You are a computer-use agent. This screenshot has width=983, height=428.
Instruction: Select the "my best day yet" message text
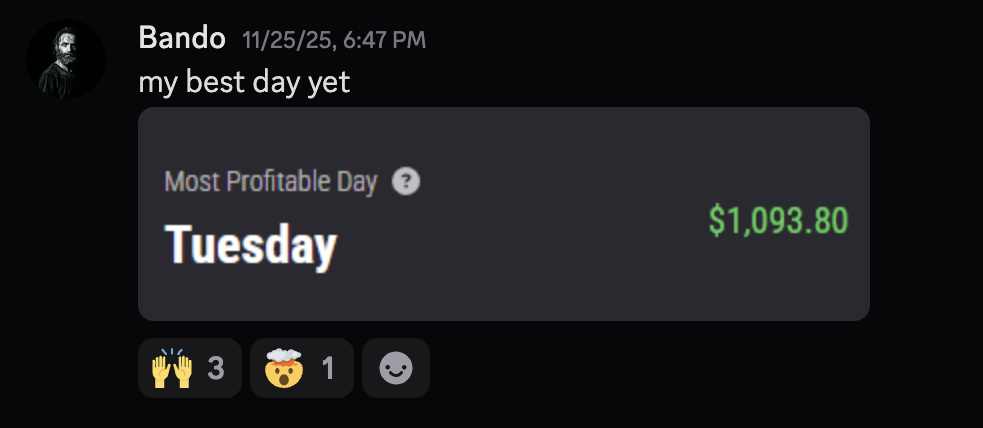coord(244,82)
